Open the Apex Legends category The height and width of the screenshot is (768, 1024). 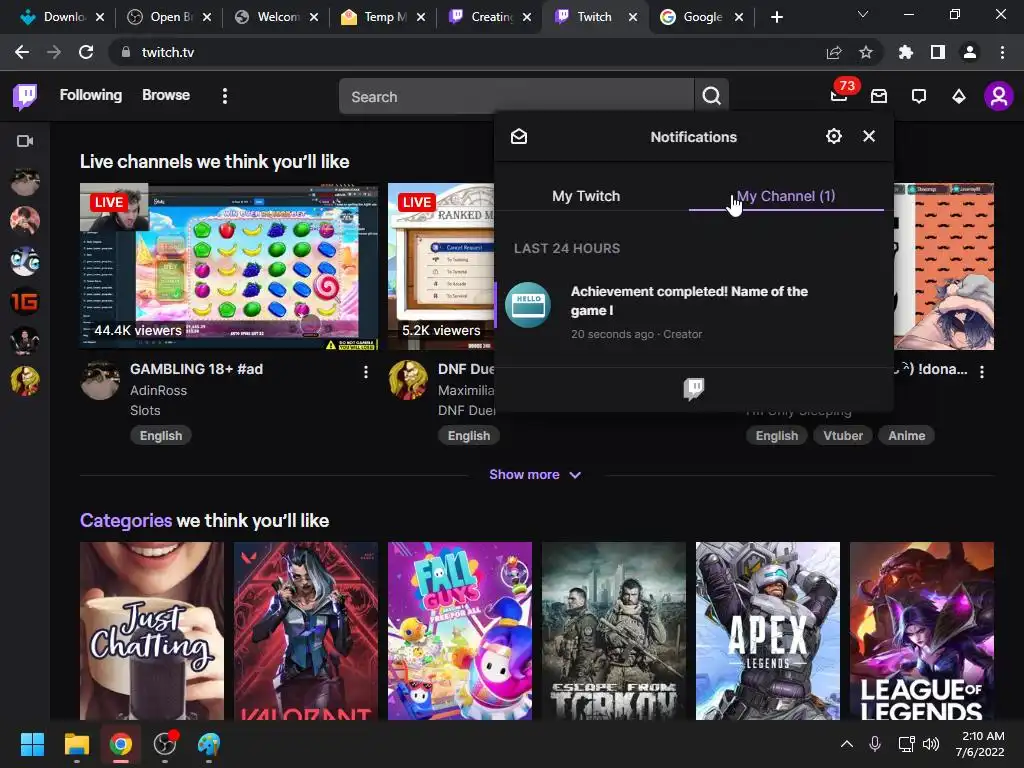click(x=768, y=631)
